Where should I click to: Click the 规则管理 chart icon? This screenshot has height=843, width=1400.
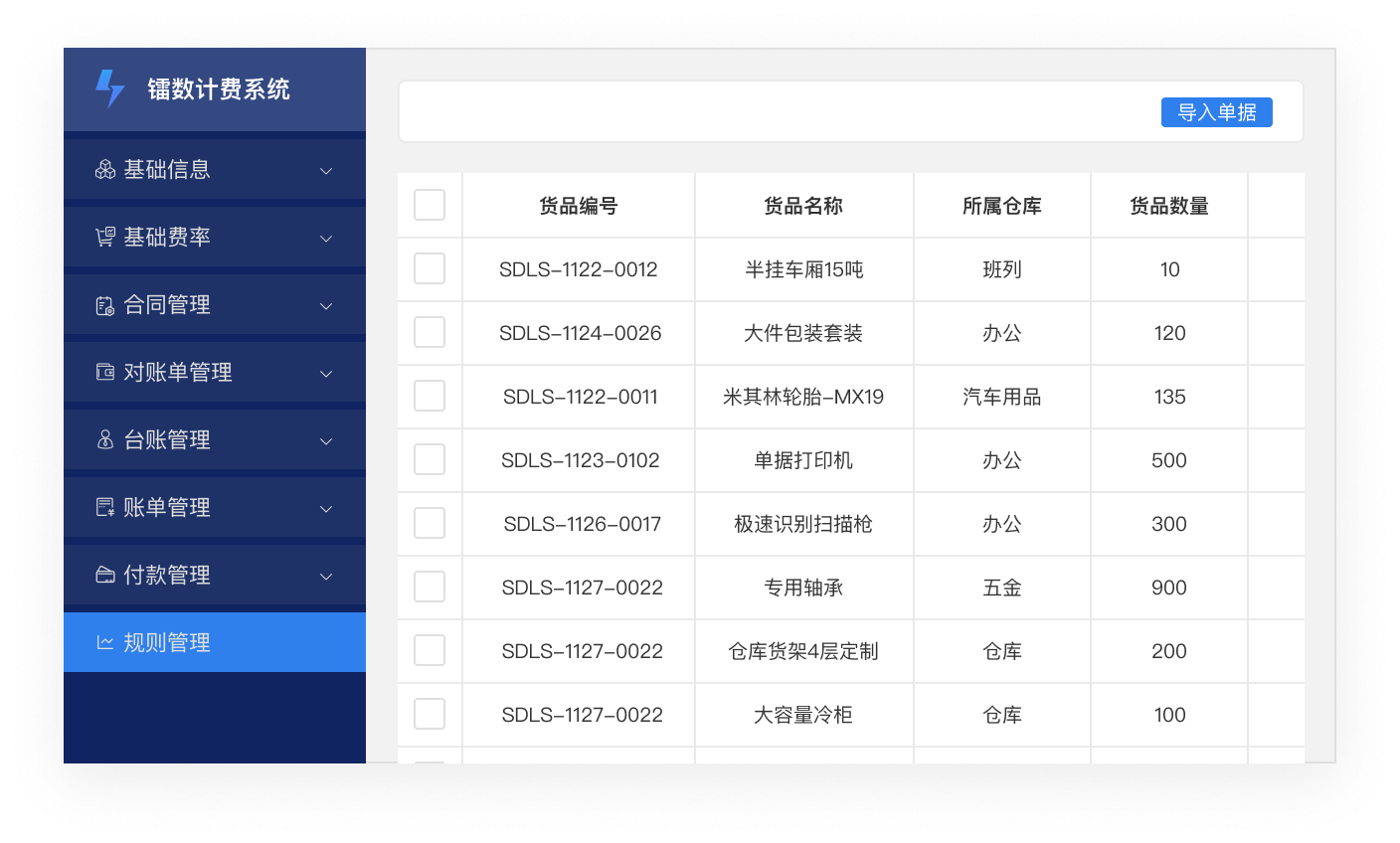point(105,643)
